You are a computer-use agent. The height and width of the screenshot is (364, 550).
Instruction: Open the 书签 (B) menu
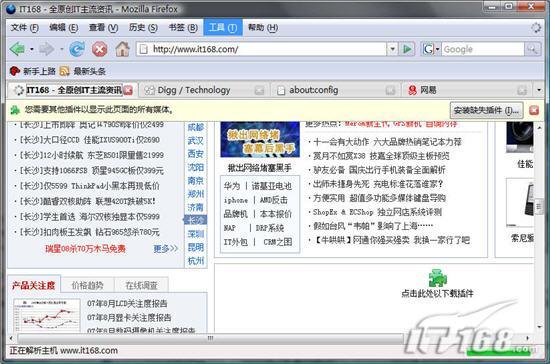pos(183,28)
